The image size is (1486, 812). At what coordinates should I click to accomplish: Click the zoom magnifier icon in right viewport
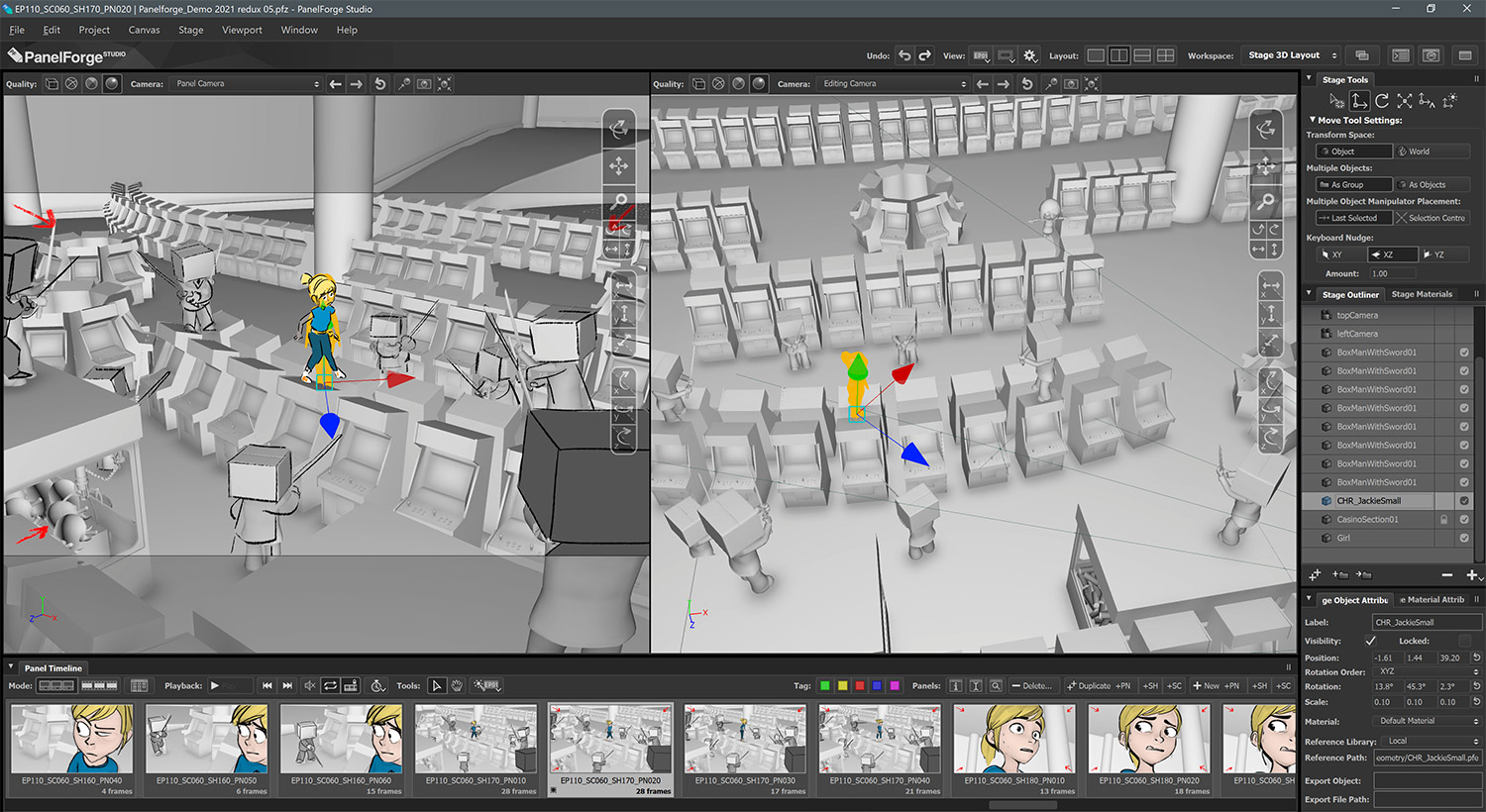pyautogui.click(x=1266, y=202)
